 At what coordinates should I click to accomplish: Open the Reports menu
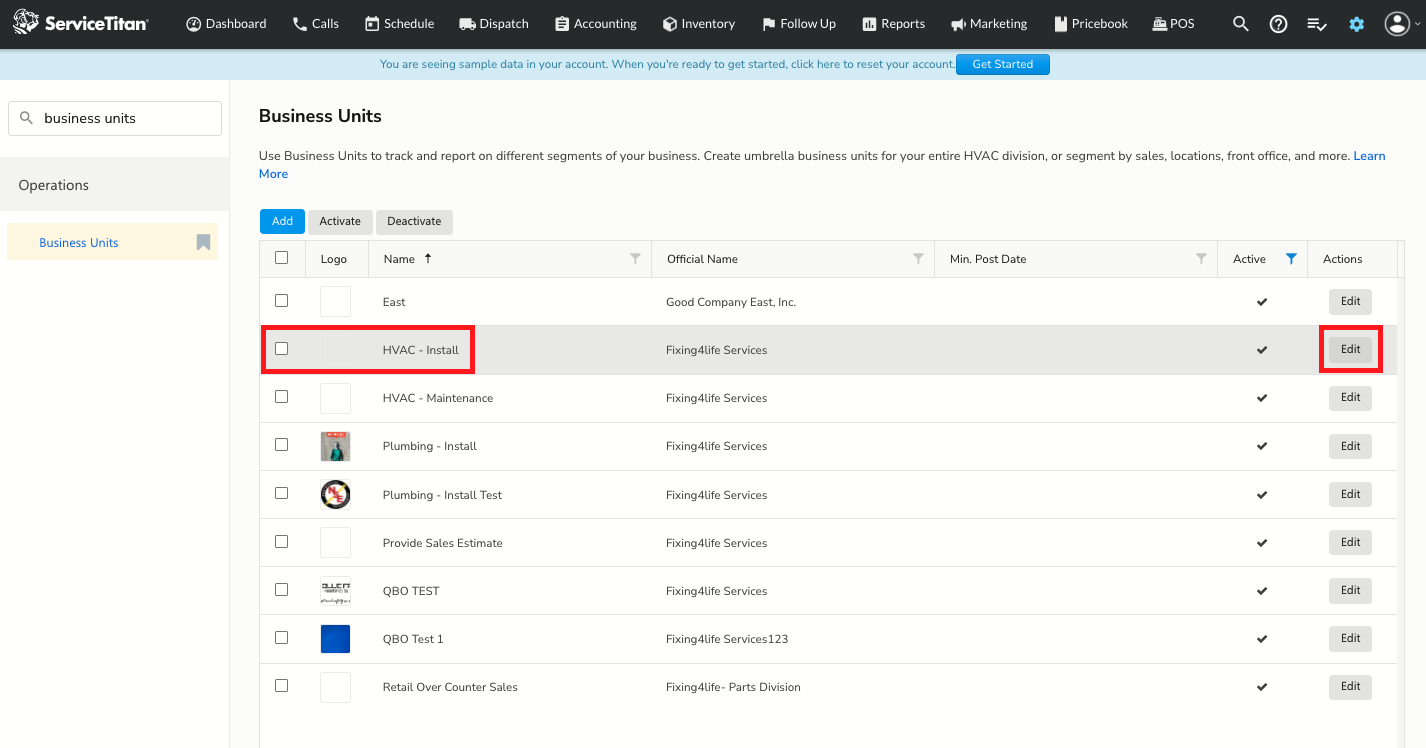pos(893,24)
